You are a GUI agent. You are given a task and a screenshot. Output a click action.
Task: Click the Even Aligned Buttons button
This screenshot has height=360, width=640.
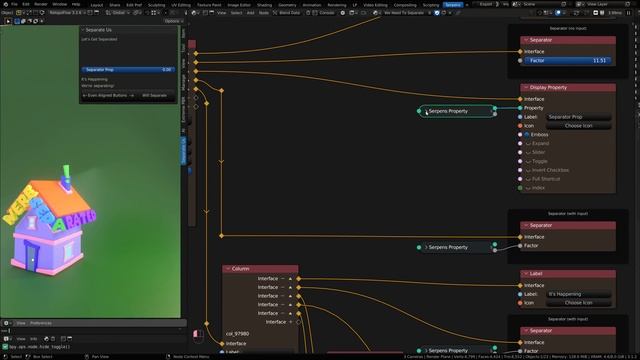(108, 96)
